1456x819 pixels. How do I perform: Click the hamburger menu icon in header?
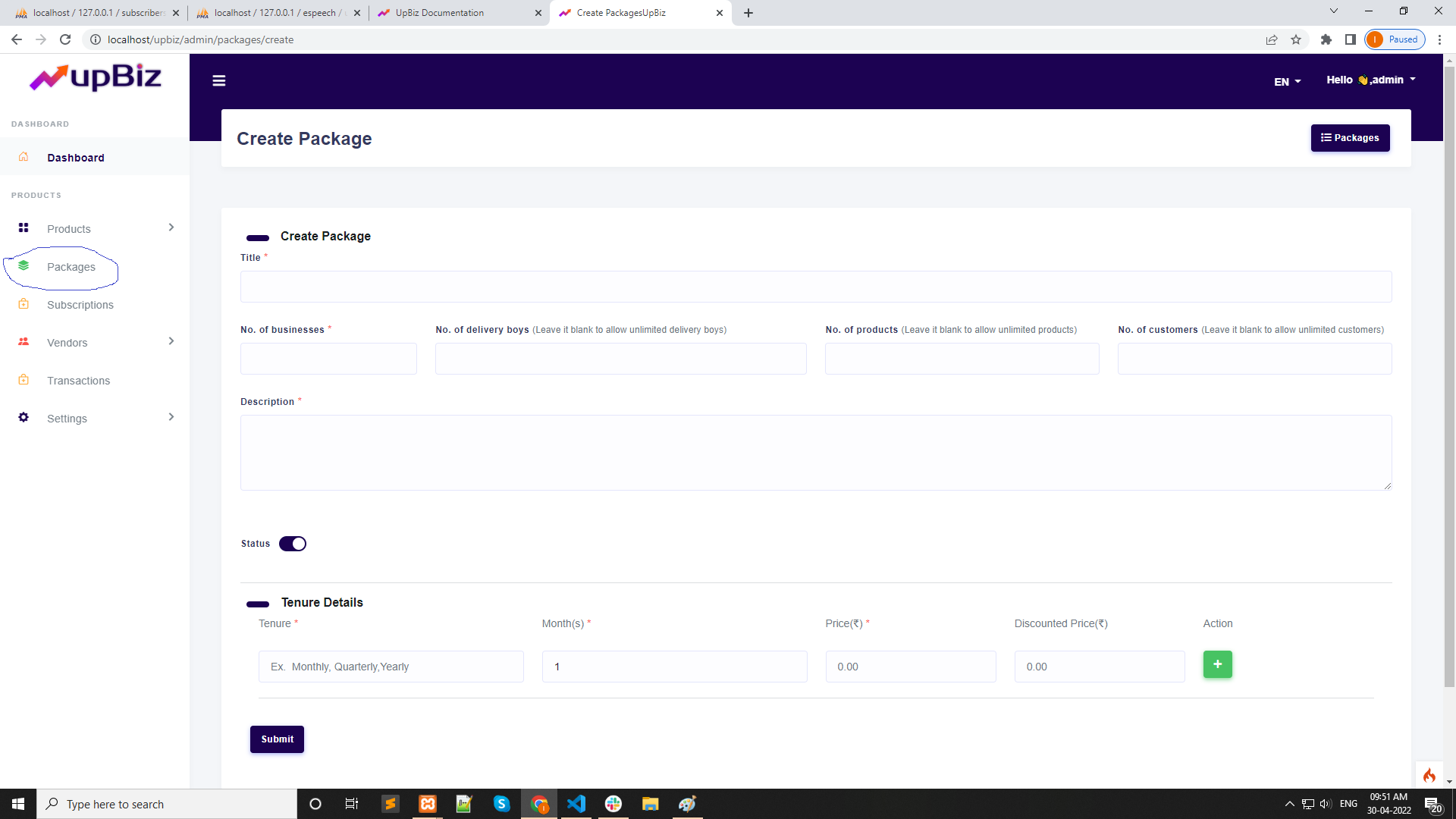[219, 81]
